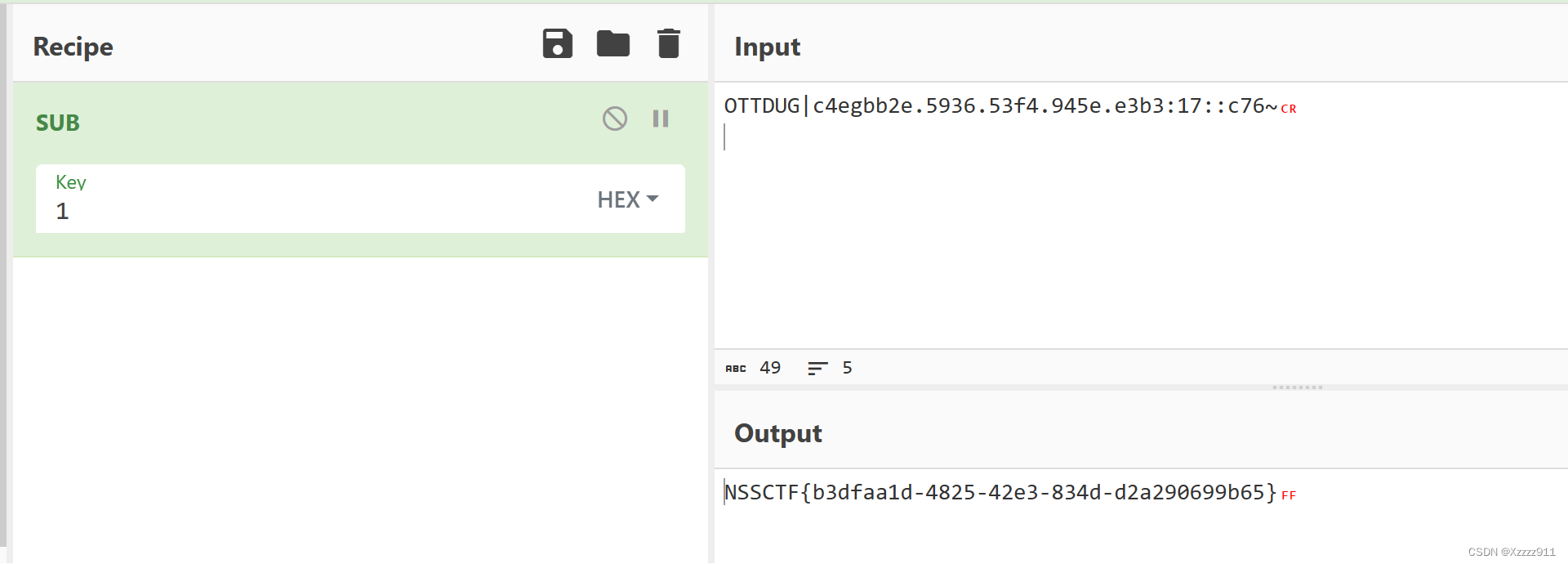Open the HEX key format dropdown

point(627,199)
